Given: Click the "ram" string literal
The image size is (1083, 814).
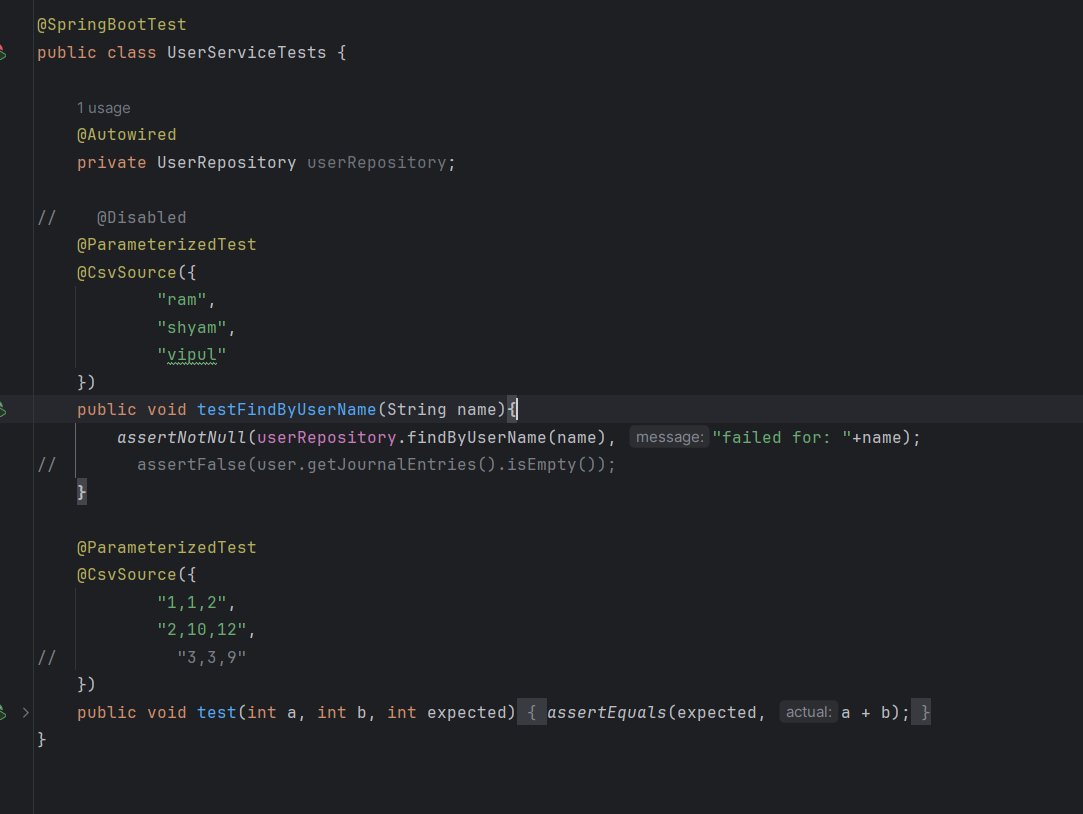Looking at the screenshot, I should coord(182,300).
